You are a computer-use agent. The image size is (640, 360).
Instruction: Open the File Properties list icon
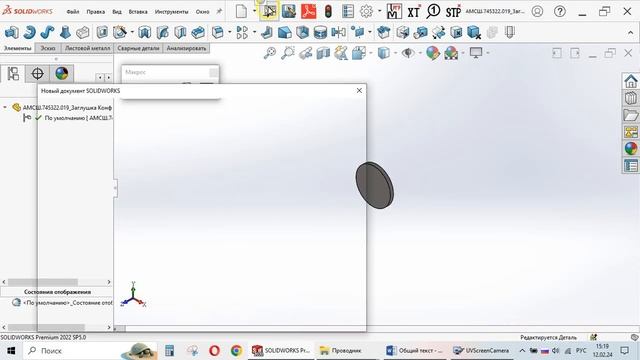348,11
